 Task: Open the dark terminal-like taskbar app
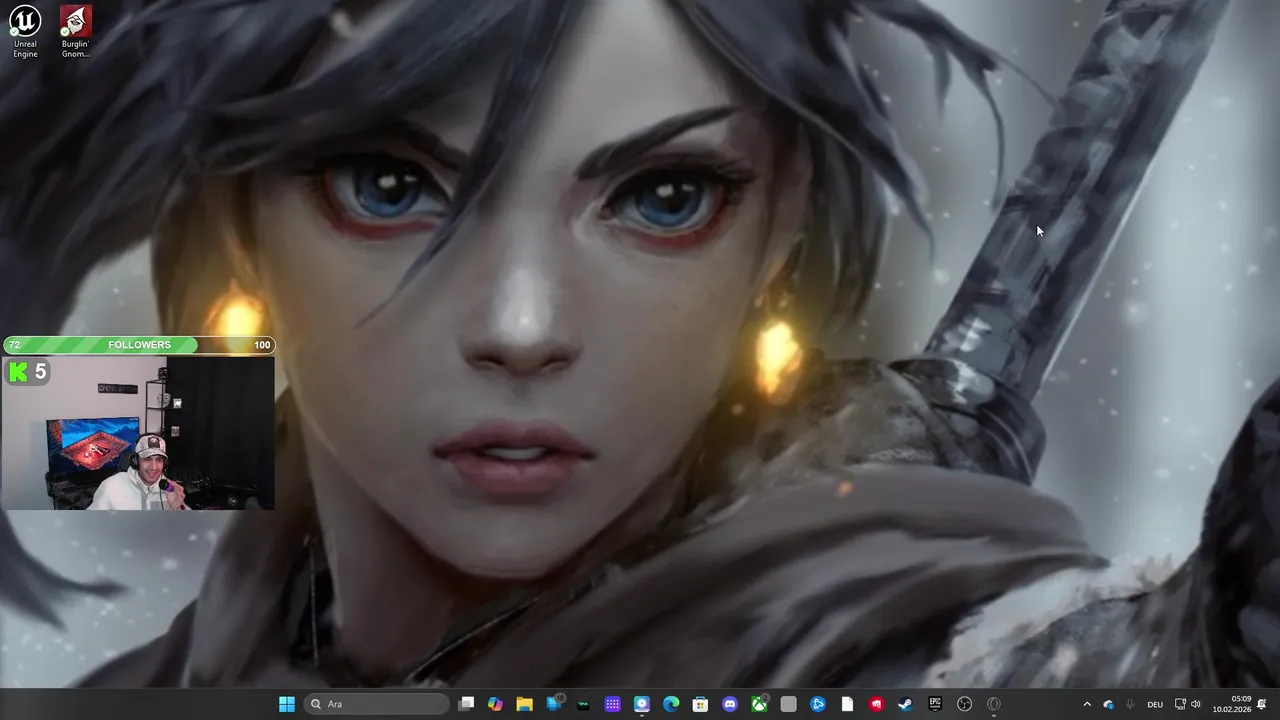click(x=583, y=704)
